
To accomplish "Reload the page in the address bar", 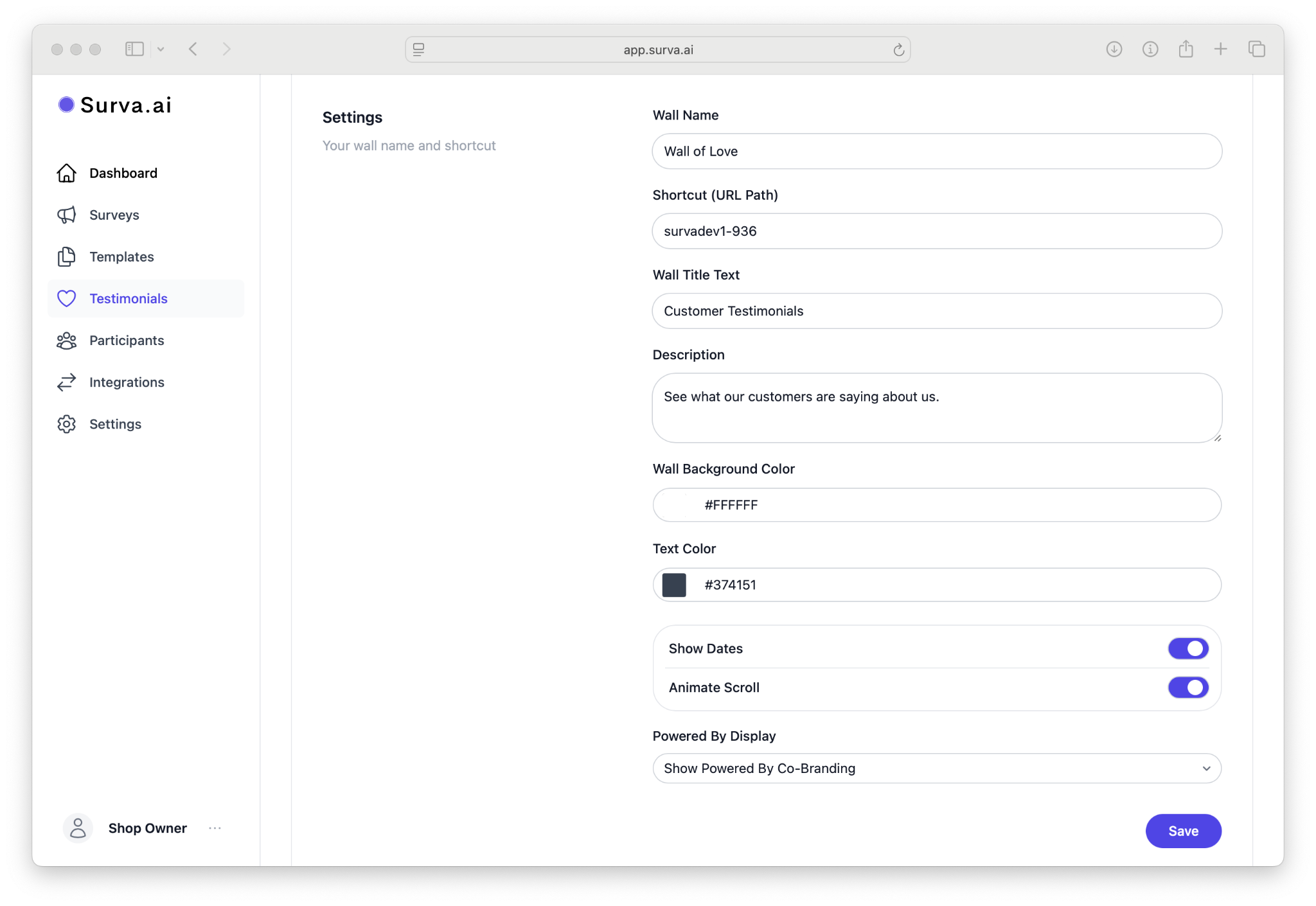I will click(898, 49).
